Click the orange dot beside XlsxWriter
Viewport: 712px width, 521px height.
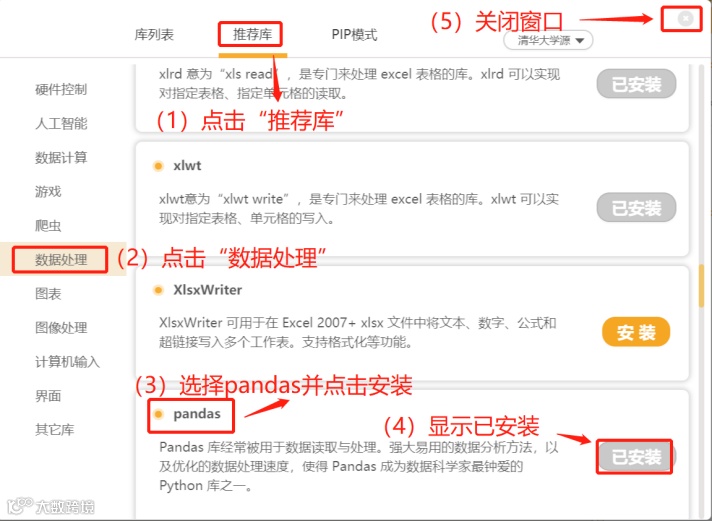pos(158,290)
